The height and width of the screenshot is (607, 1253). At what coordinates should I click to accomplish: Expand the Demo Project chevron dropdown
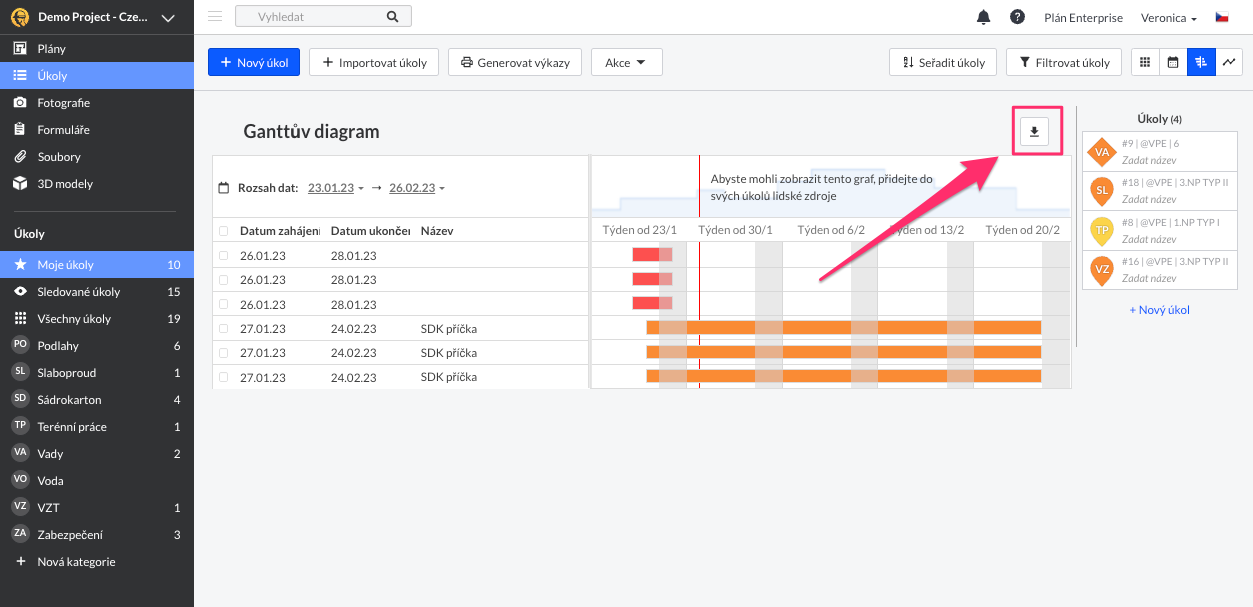pos(167,18)
